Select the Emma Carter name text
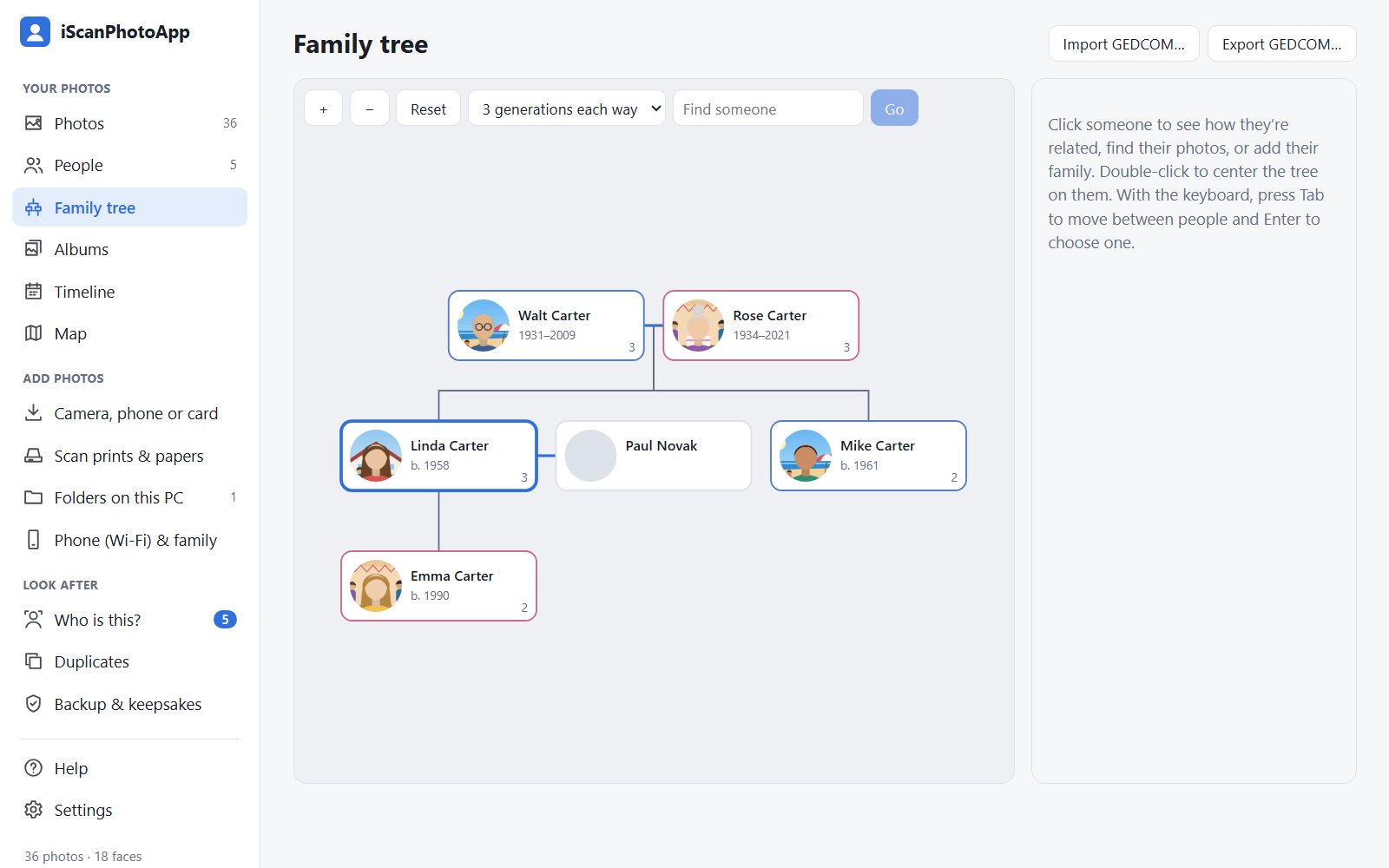This screenshot has width=1389, height=868. pos(451,575)
